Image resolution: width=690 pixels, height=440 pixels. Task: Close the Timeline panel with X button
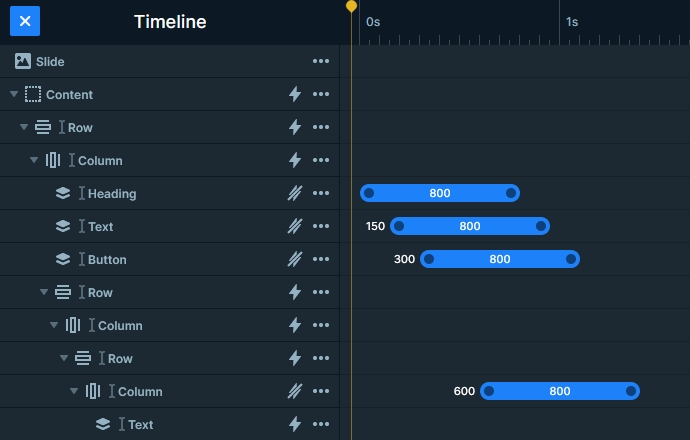coord(25,21)
